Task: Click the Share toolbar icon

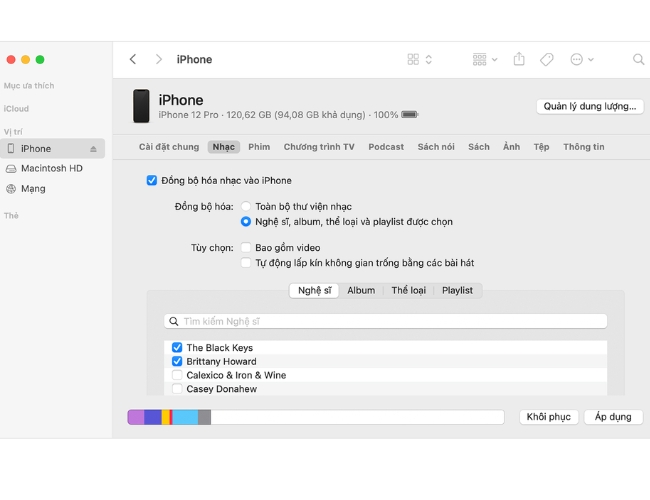Action: point(519,59)
